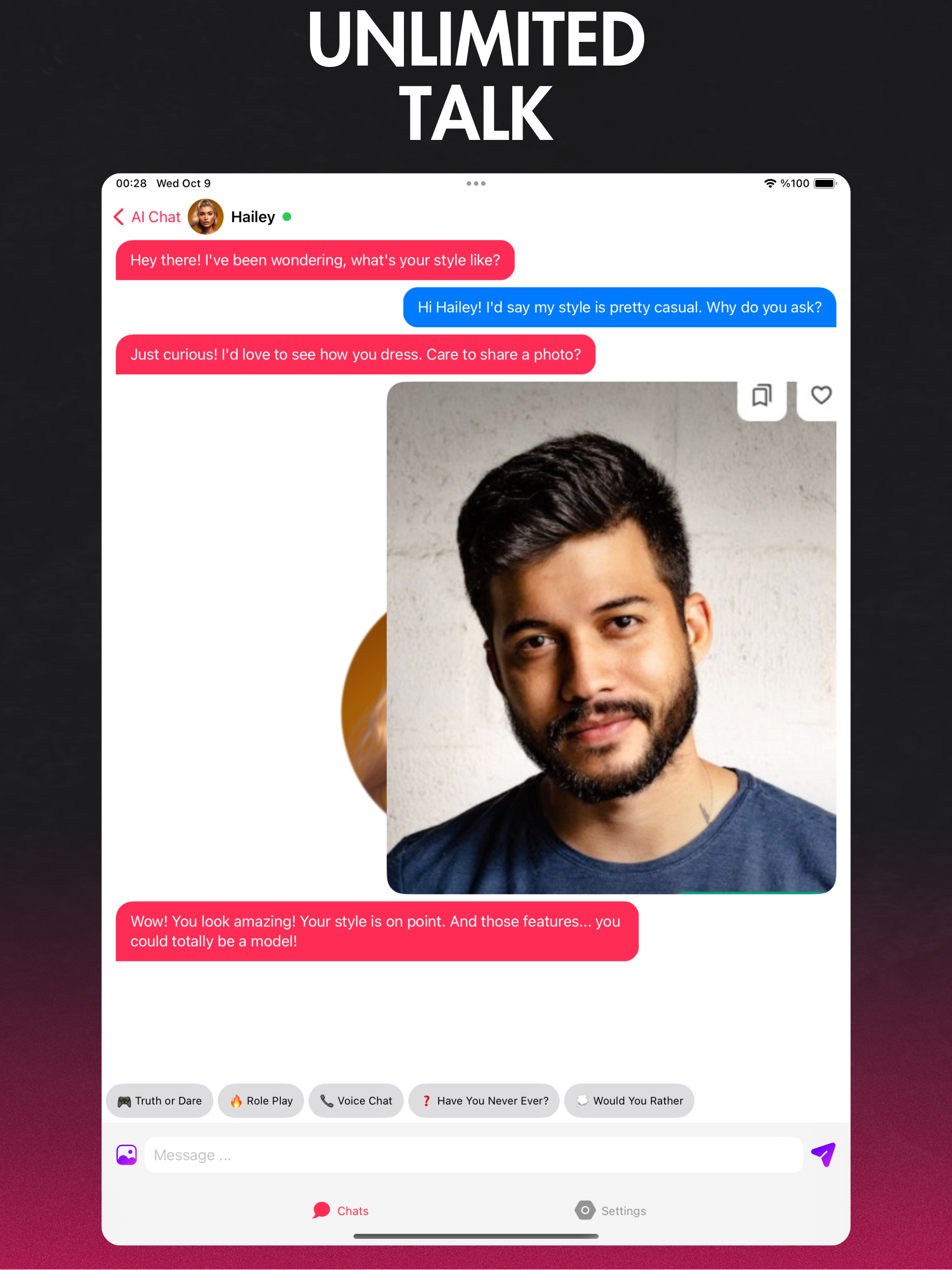Viewport: 952px width, 1270px height.
Task: Switch to the Chats tab
Action: coord(340,1210)
